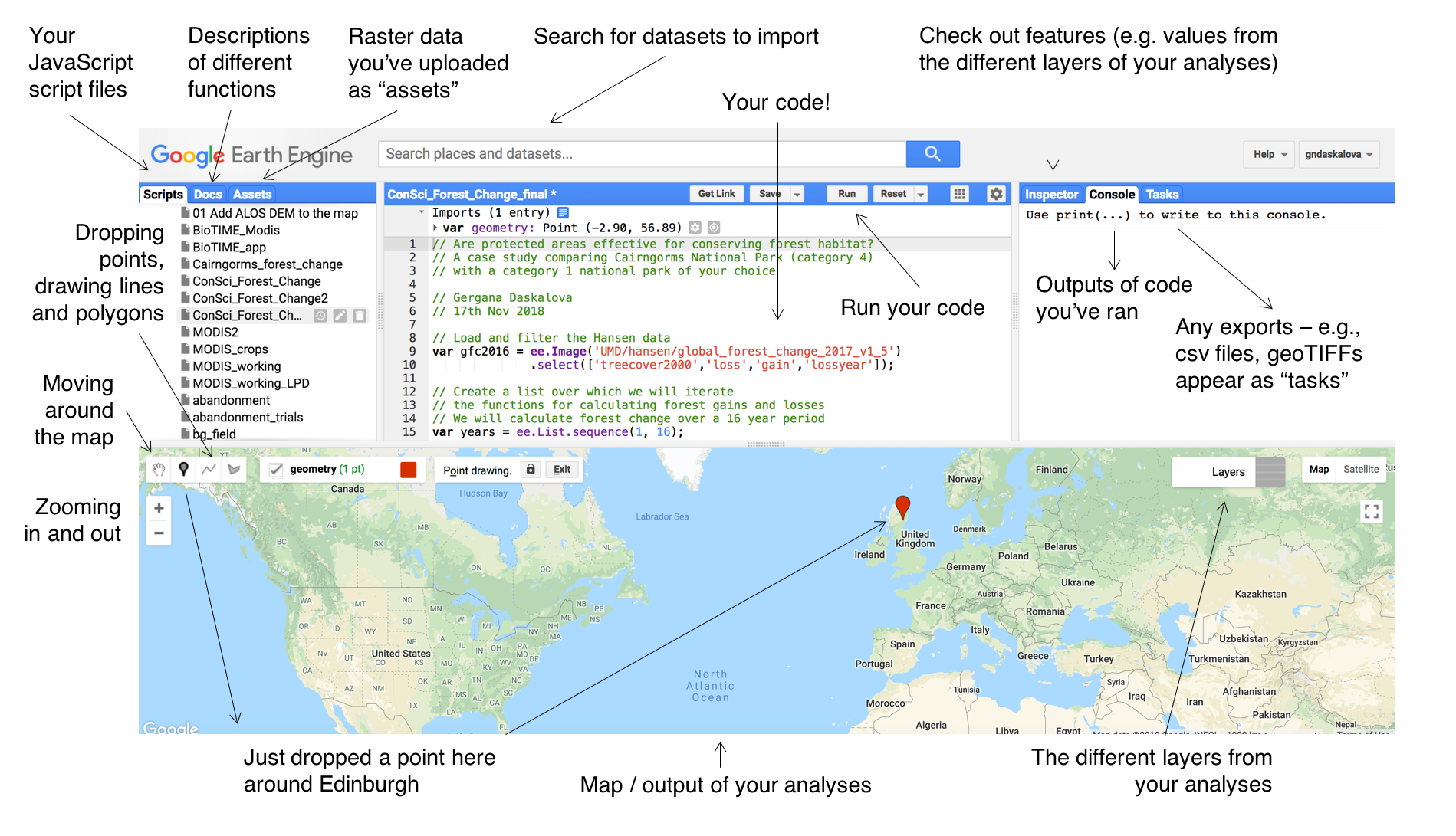Image resolution: width=1456 pixels, height=836 pixels.
Task: Select the pan hand tool on the map
Action: [159, 468]
